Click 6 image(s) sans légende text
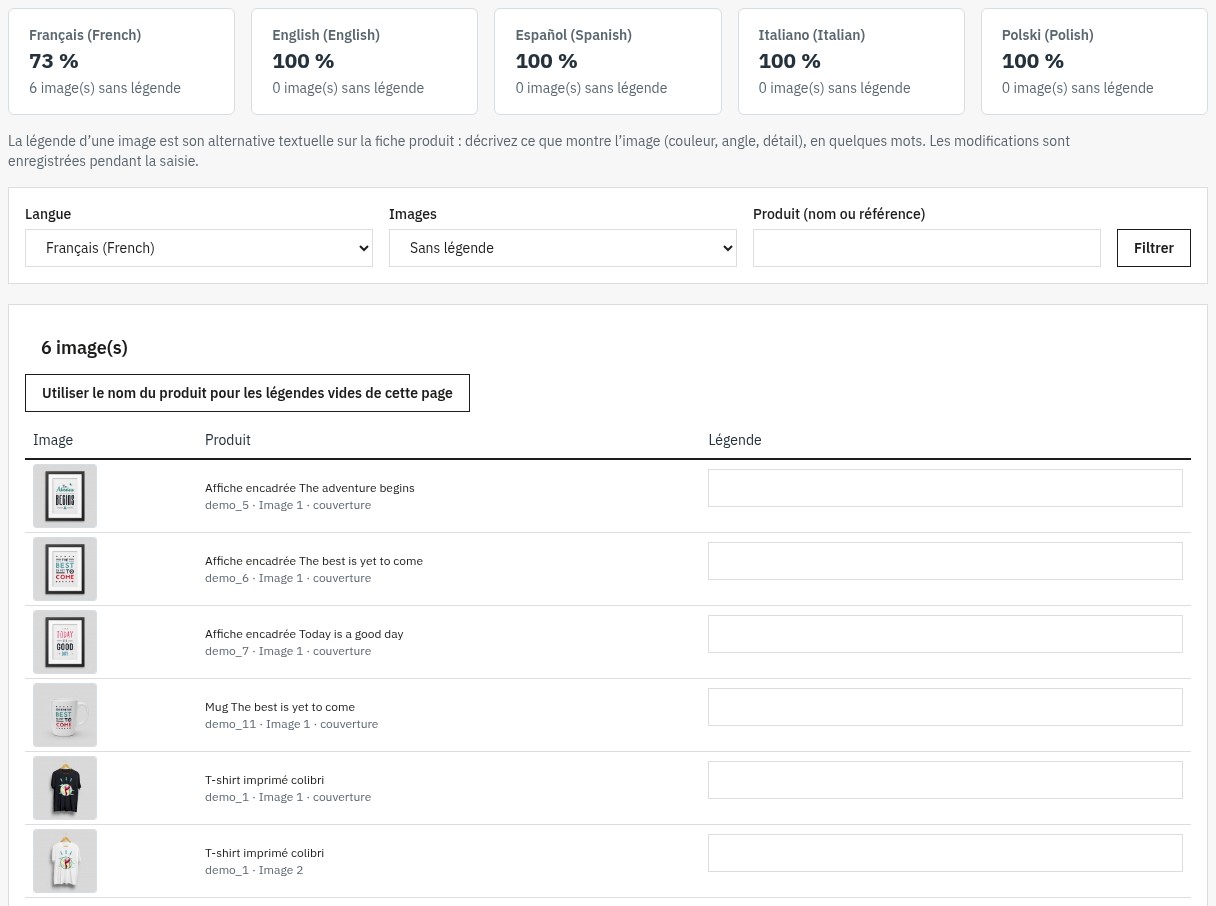Screen dimensions: 1216x906 (105, 88)
